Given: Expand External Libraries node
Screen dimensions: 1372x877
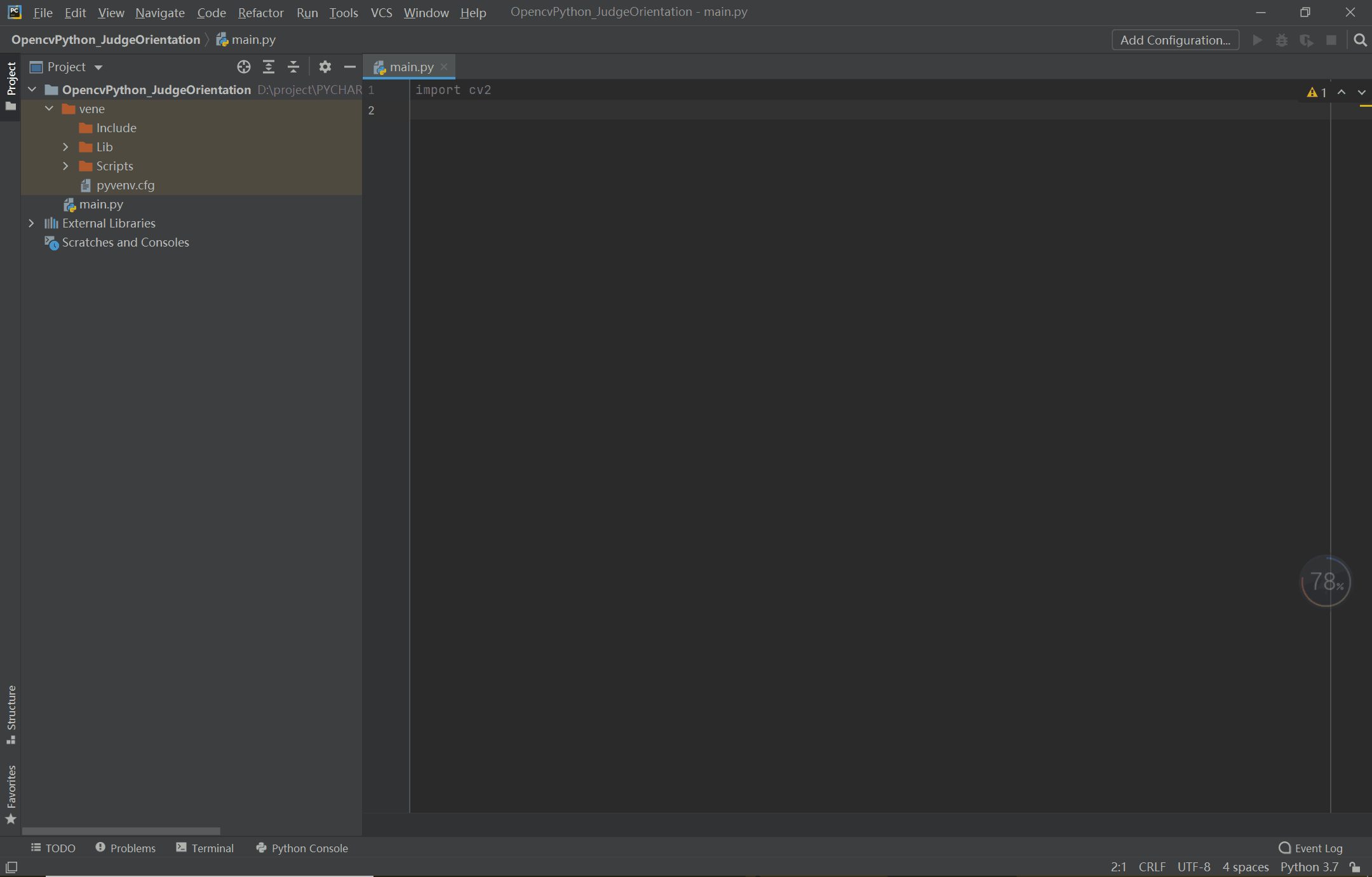Looking at the screenshot, I should click(x=31, y=223).
